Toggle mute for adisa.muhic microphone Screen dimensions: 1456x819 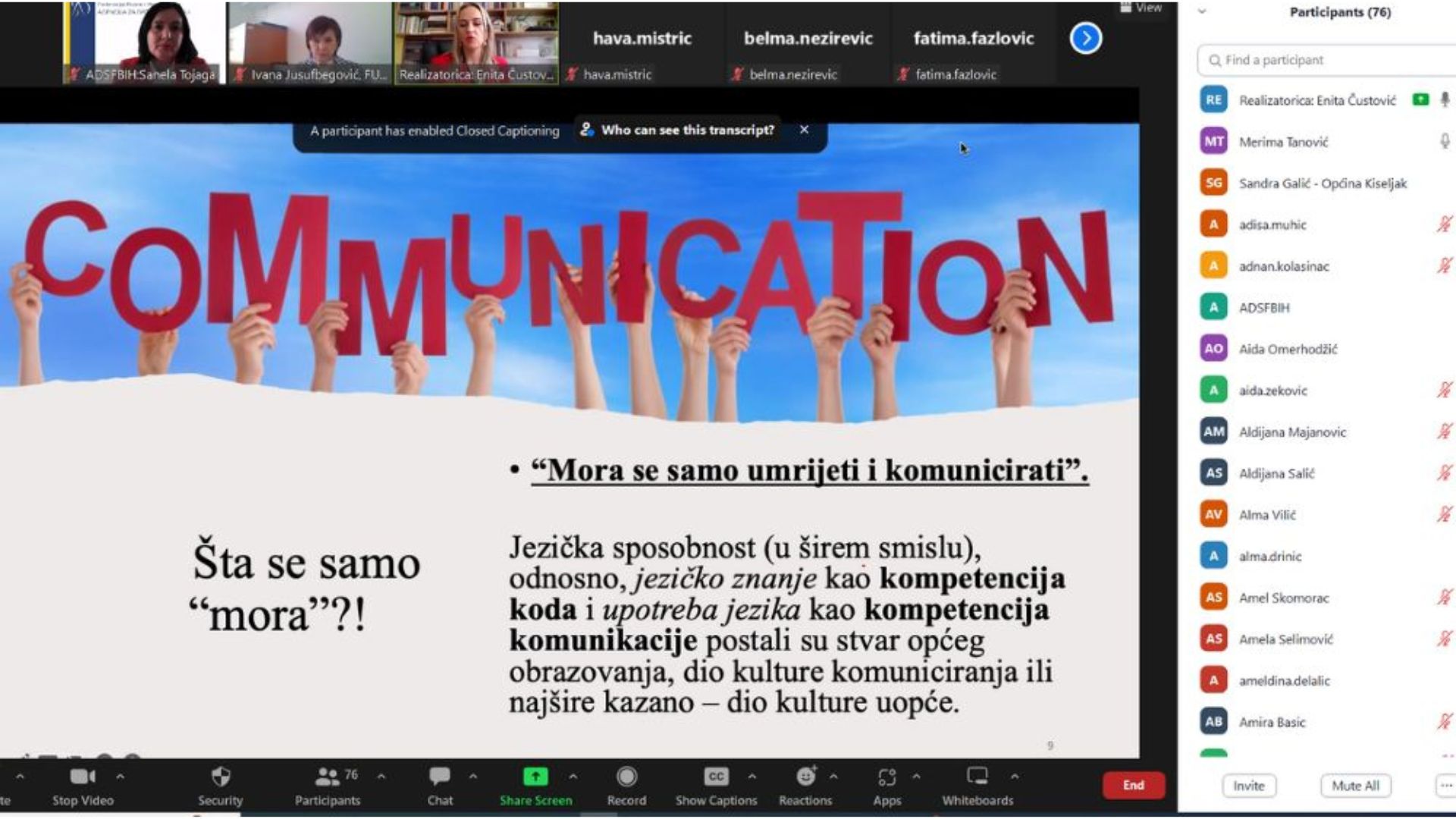1444,224
